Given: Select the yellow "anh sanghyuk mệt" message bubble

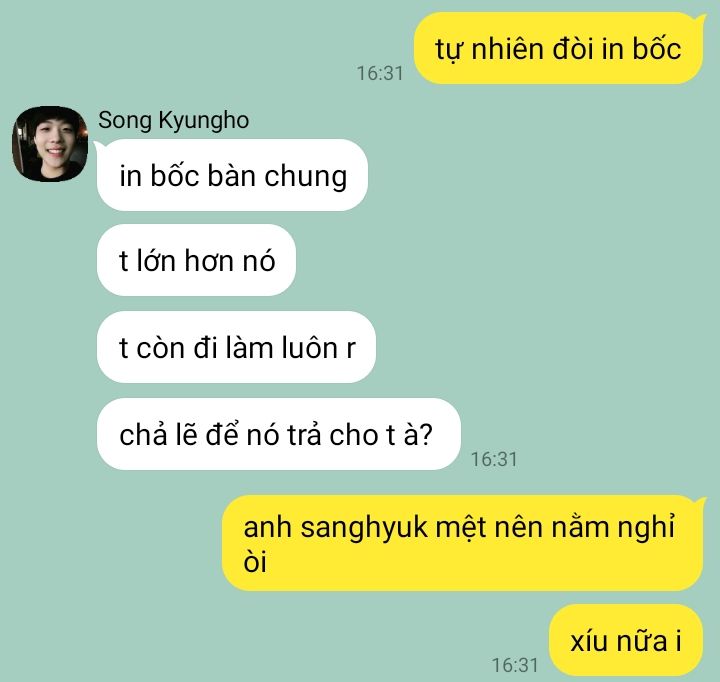Looking at the screenshot, I should click(463, 543).
